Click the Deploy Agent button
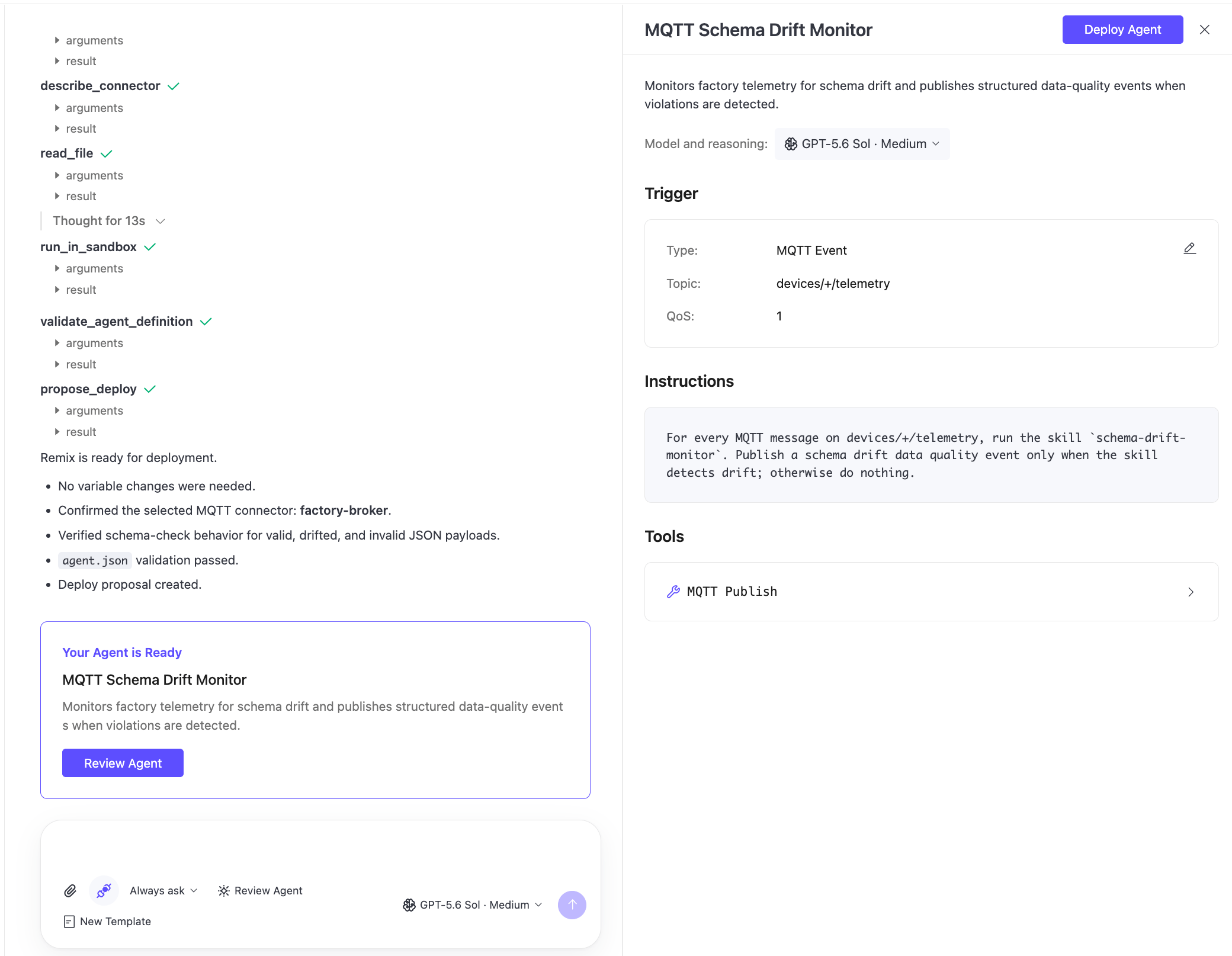This screenshot has height=956, width=1232. (x=1122, y=30)
